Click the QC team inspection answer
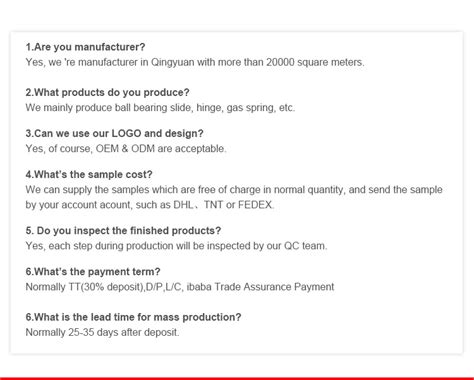 (176, 246)
